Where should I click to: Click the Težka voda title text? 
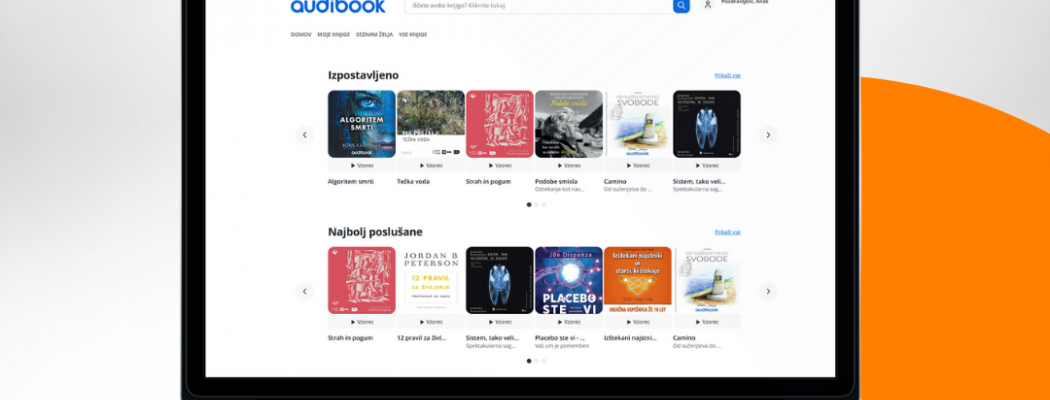(413, 182)
